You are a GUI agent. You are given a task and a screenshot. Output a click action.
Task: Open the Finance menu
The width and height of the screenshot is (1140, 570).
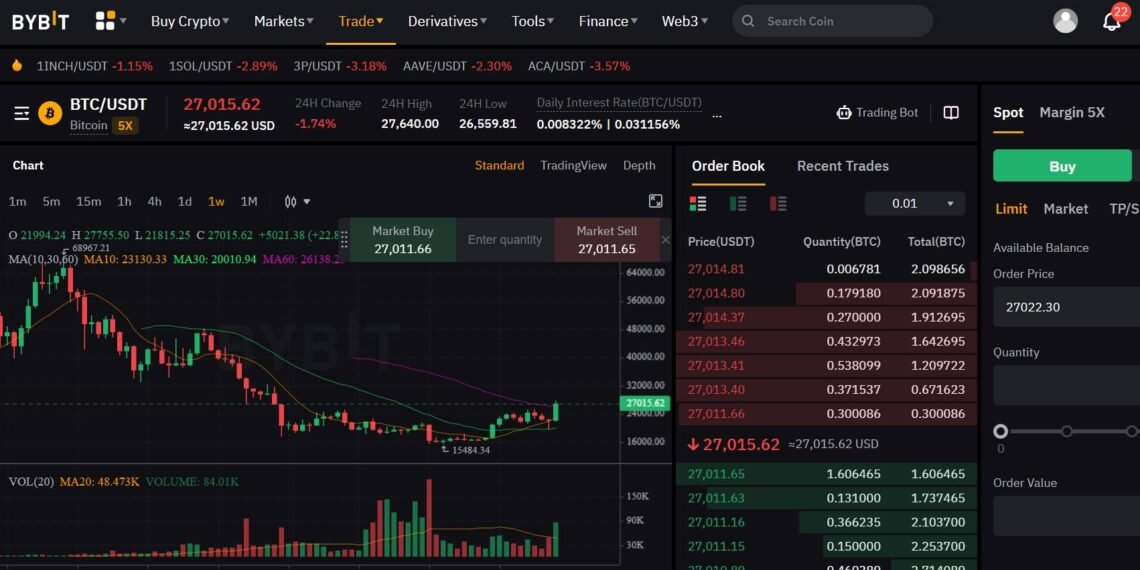click(608, 21)
